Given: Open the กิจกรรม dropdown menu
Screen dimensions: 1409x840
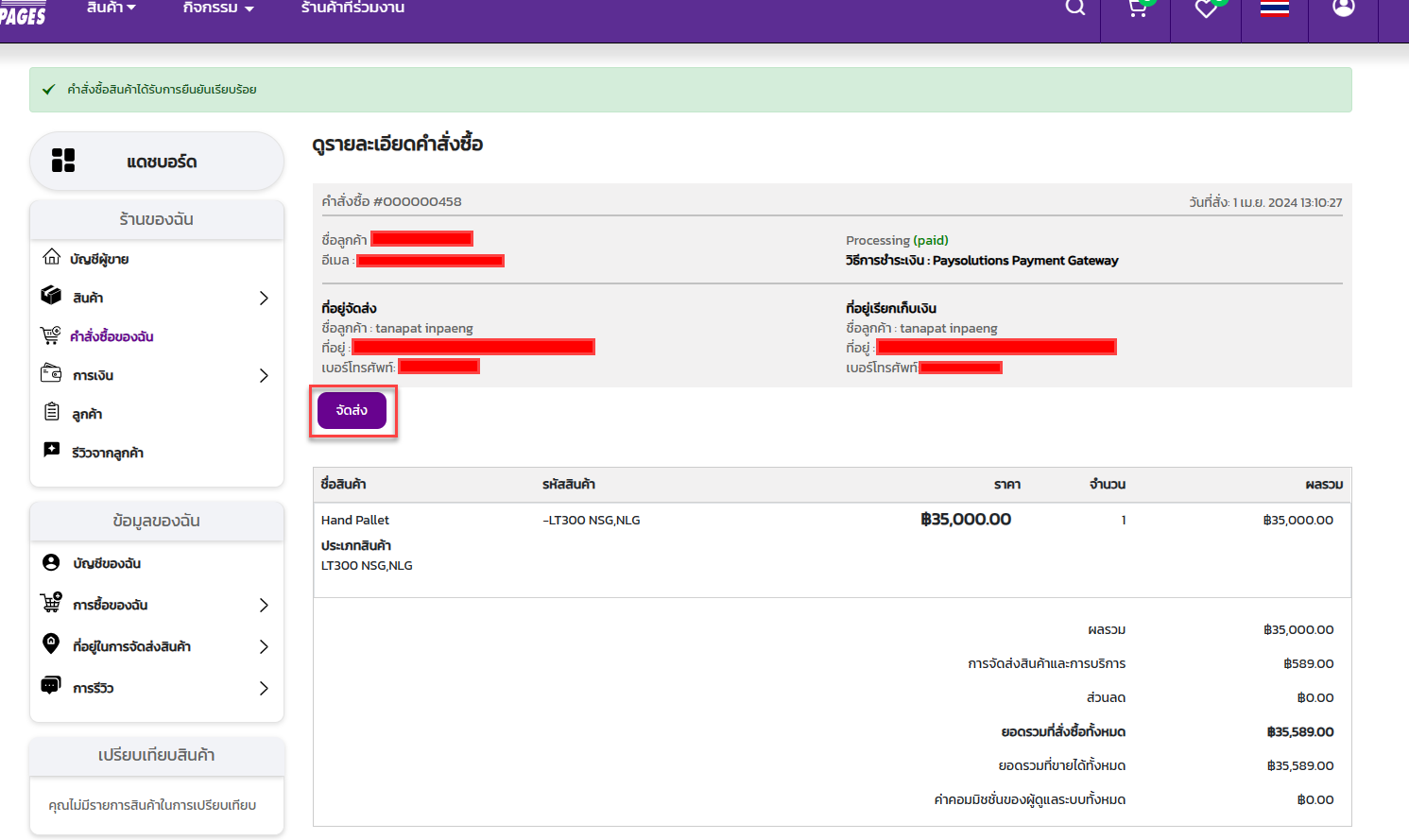Looking at the screenshot, I should click(x=218, y=9).
